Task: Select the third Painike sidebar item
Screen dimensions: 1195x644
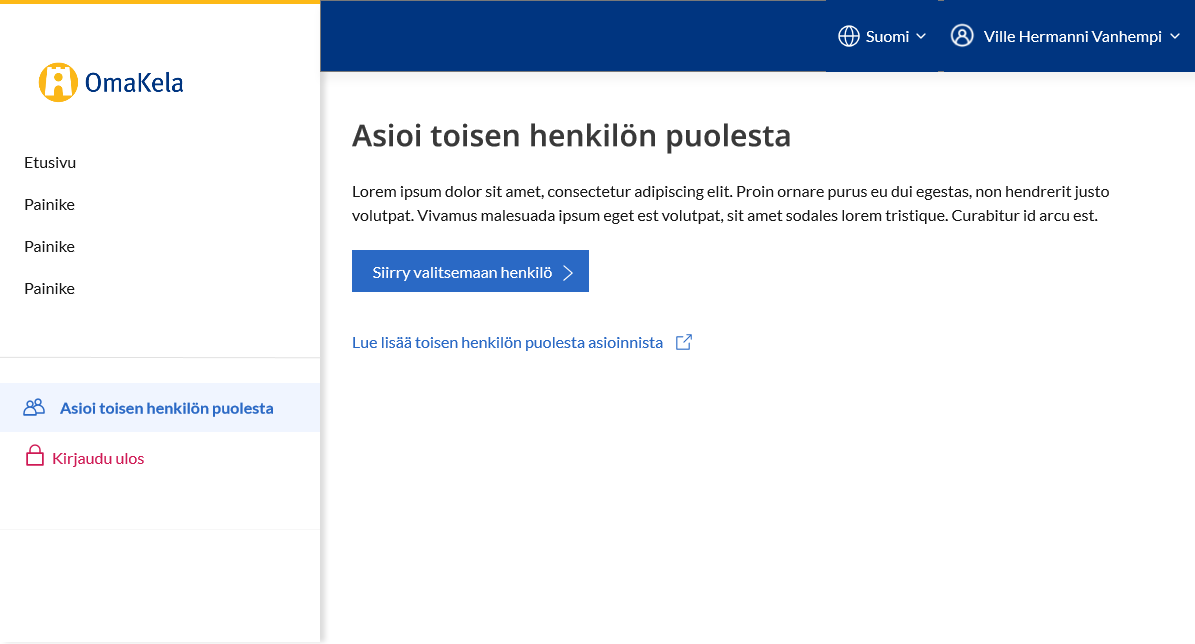Action: pos(50,289)
